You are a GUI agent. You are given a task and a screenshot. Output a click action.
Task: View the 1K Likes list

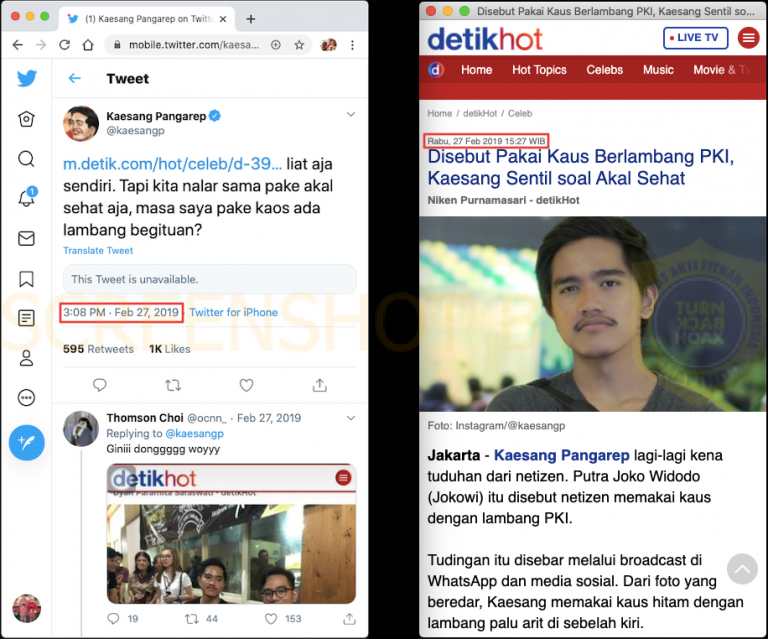(169, 349)
